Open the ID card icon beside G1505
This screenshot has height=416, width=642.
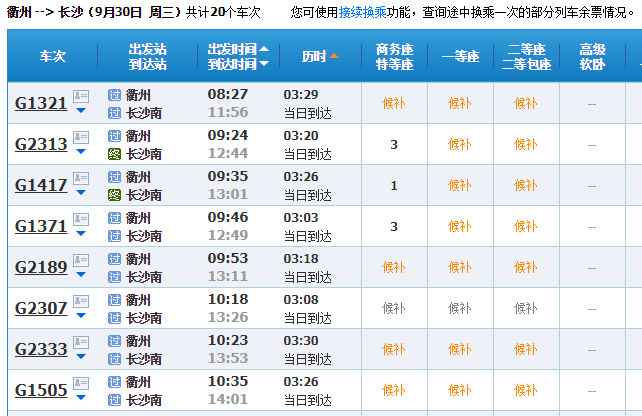(81, 383)
